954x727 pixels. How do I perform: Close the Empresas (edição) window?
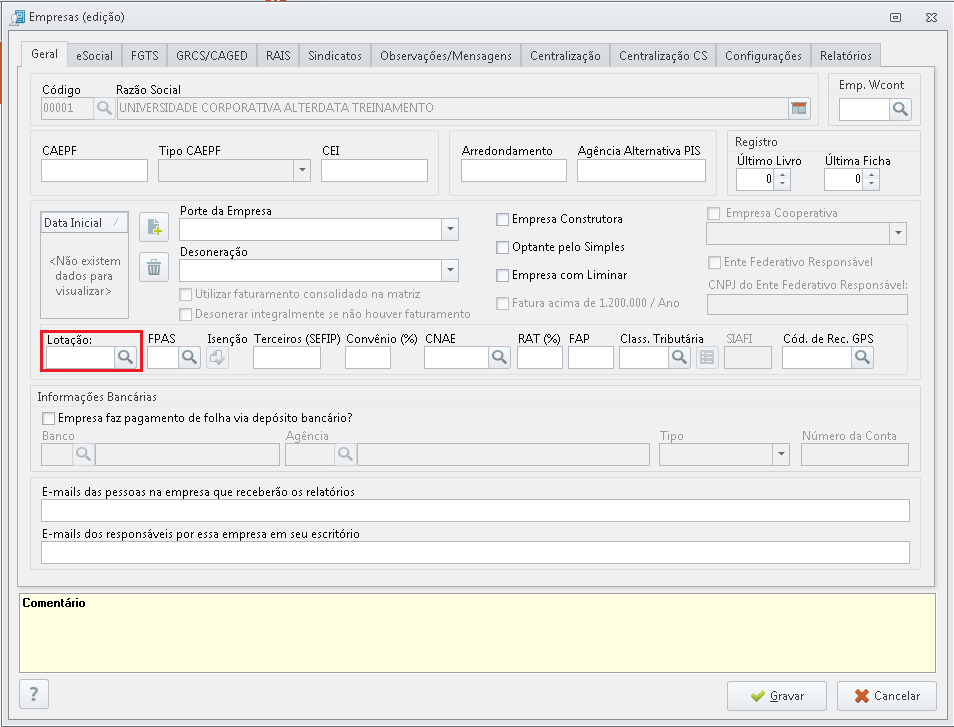point(931,18)
